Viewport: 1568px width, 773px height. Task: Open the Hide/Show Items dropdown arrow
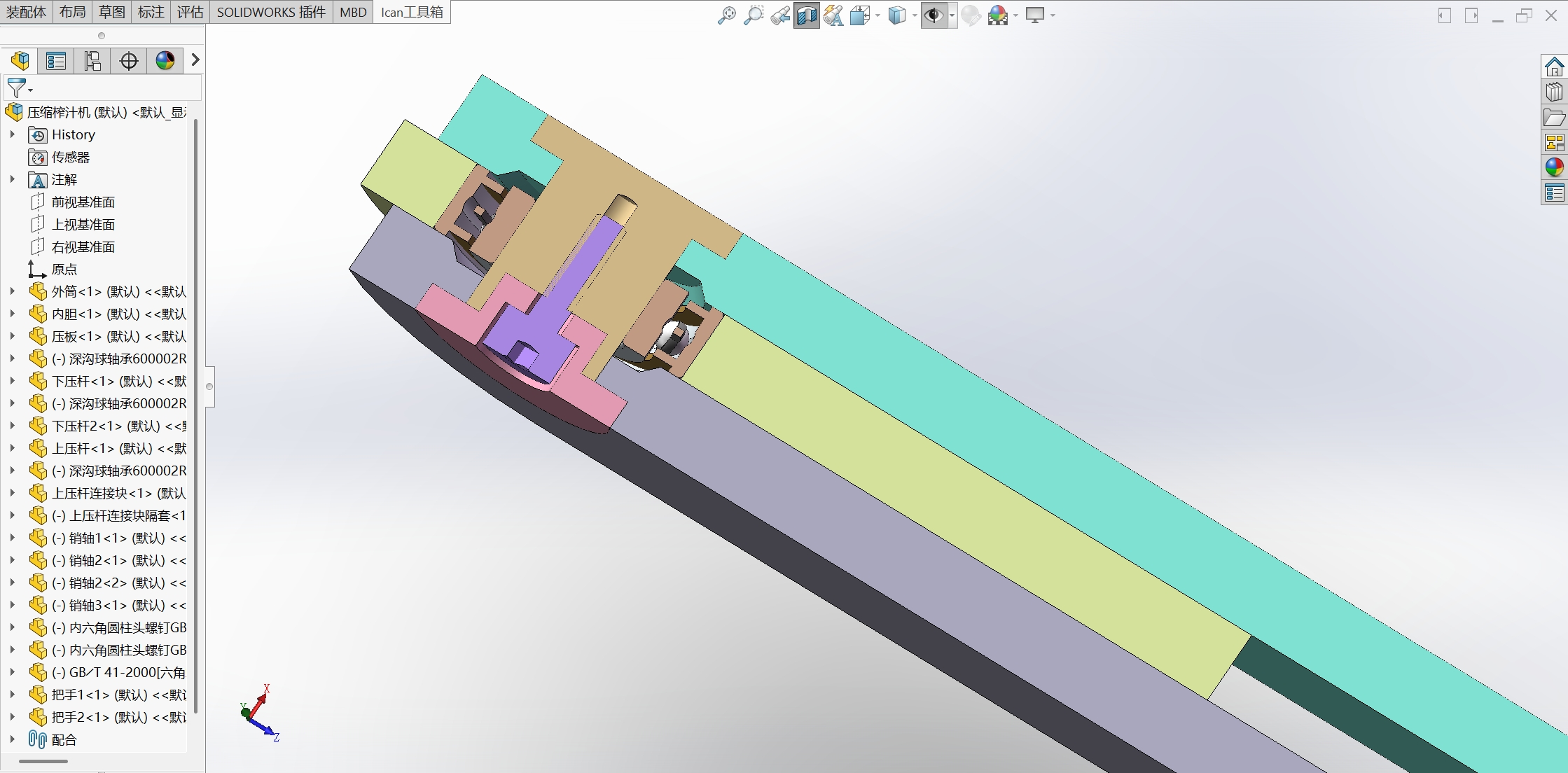coord(952,15)
